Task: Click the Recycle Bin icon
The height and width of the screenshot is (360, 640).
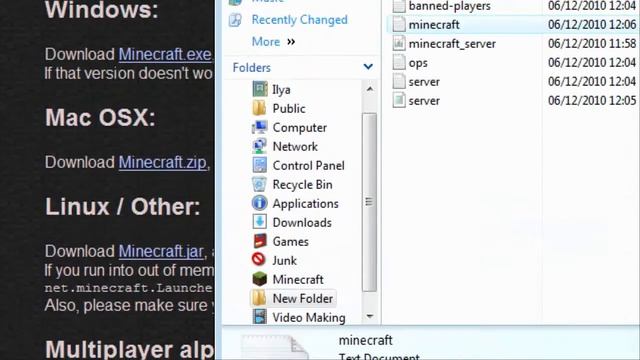Action: pyautogui.click(x=260, y=184)
